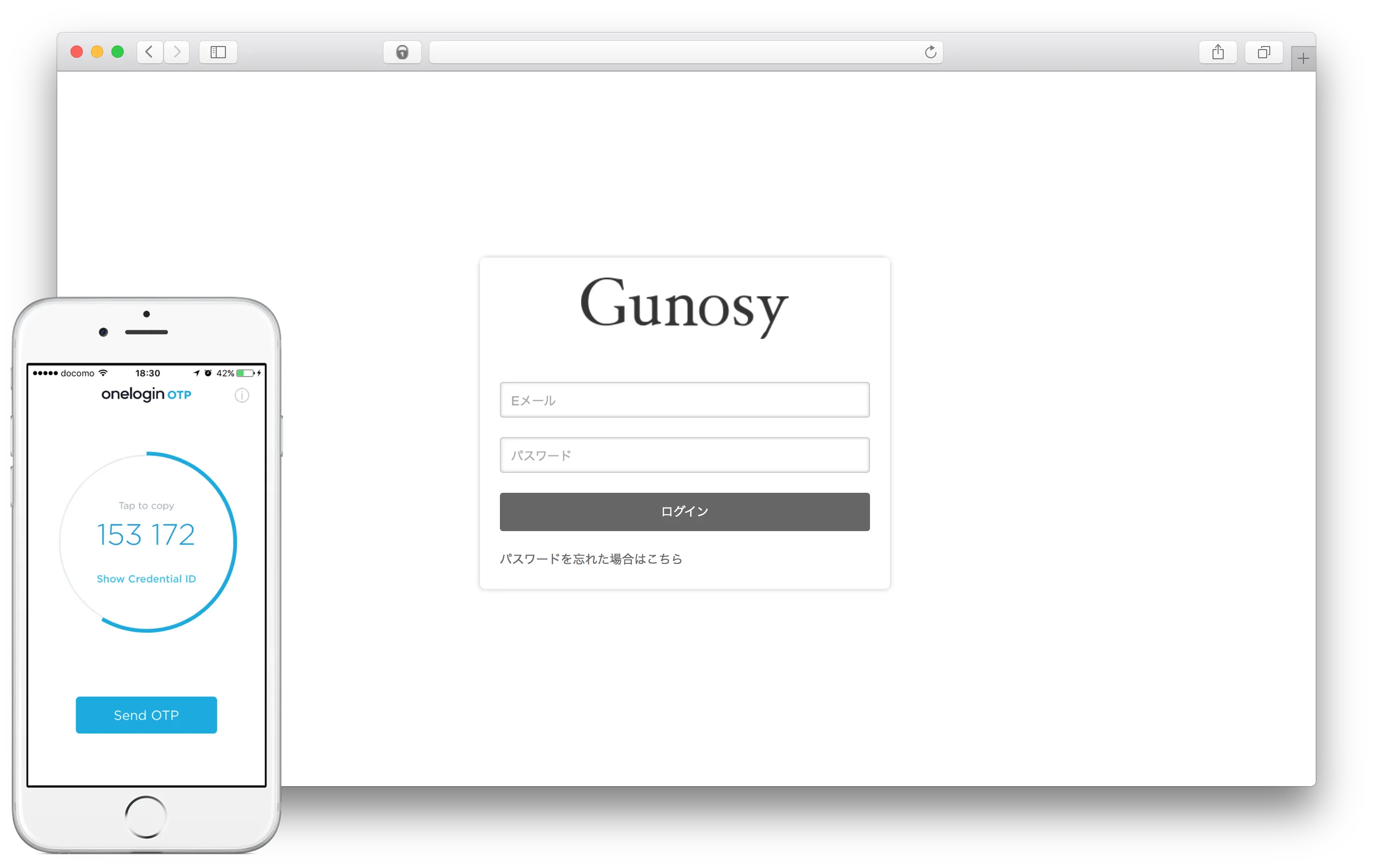Tap Show Credential ID link
The height and width of the screenshot is (868, 1373).
point(146,579)
